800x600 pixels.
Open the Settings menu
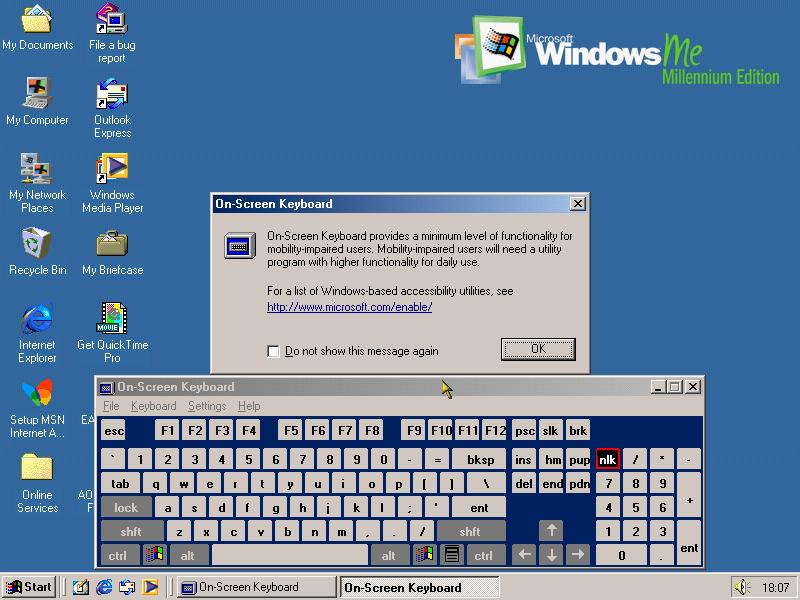point(207,406)
